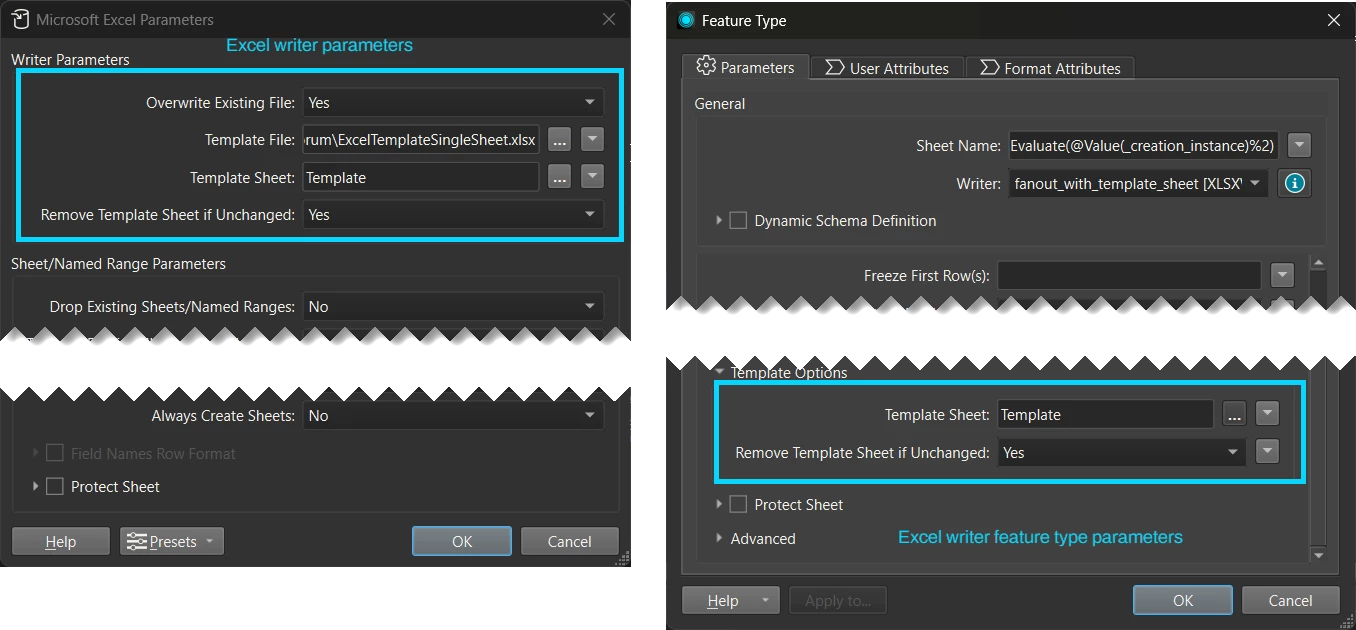Open arrow menu beside Feature Type Remove Template Sheet
This screenshot has height=630, width=1356.
1267,452
